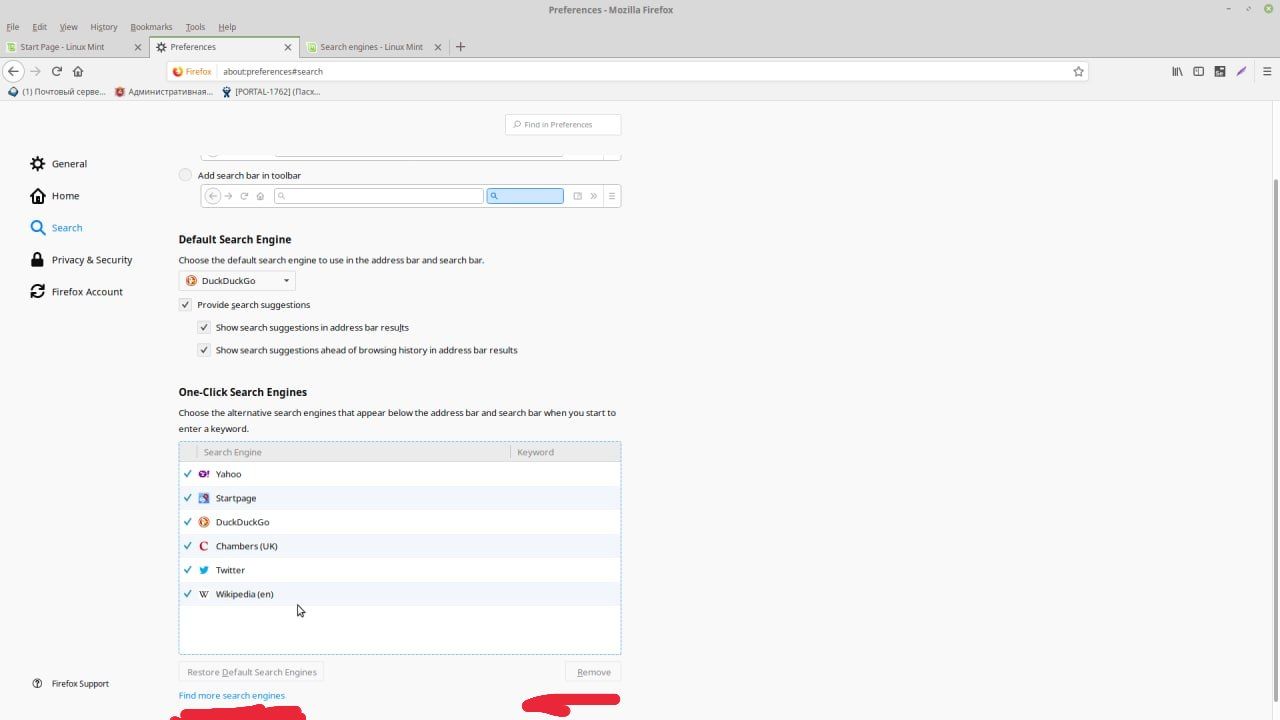Open the Edit menu
The height and width of the screenshot is (720, 1280).
coord(39,27)
